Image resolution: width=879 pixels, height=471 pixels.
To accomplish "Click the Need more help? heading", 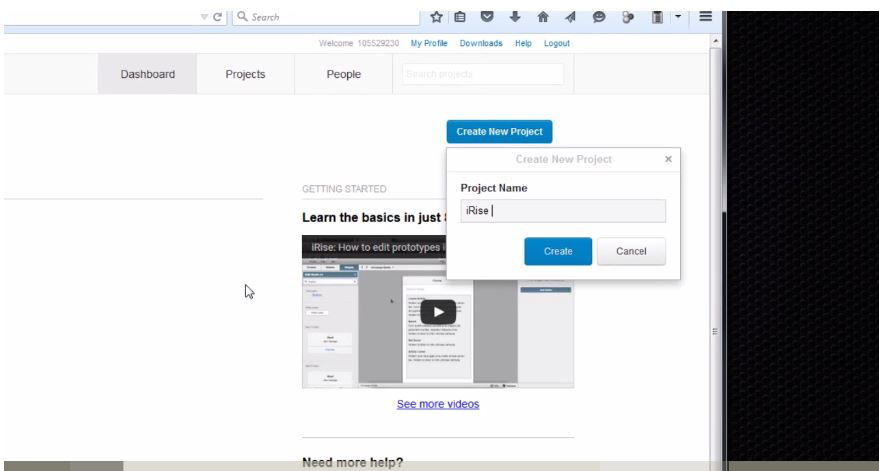I will [353, 463].
